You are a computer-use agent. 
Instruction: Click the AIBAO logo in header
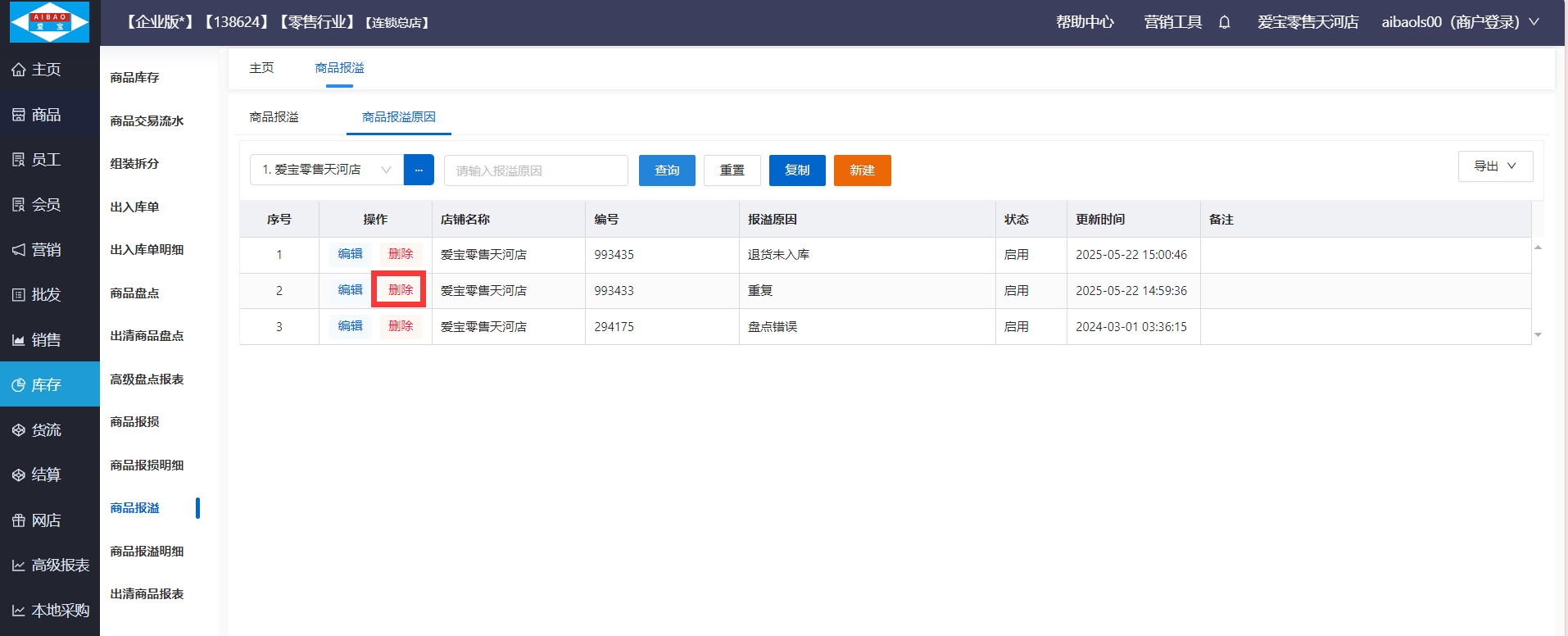click(x=49, y=22)
